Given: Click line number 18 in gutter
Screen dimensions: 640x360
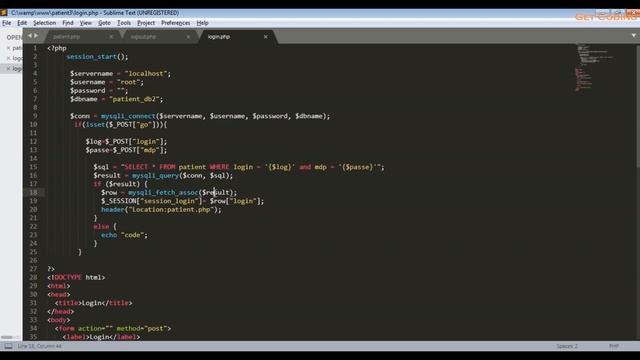Looking at the screenshot, I should click(33, 192).
